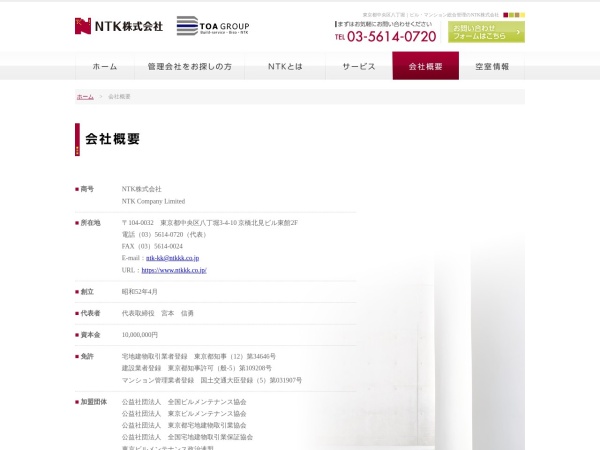Select the 会社概要 menu item

(x=426, y=66)
